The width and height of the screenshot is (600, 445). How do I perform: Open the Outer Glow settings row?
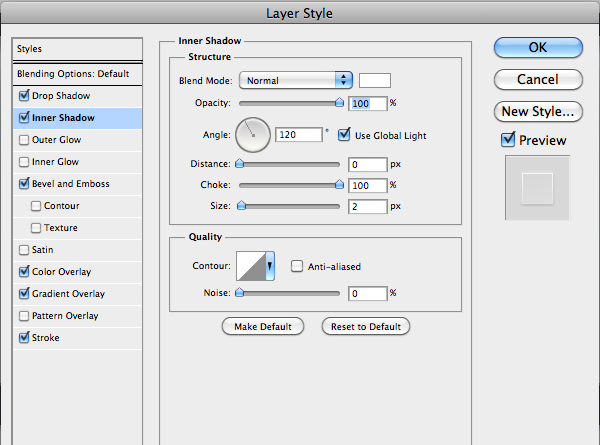coord(78,140)
